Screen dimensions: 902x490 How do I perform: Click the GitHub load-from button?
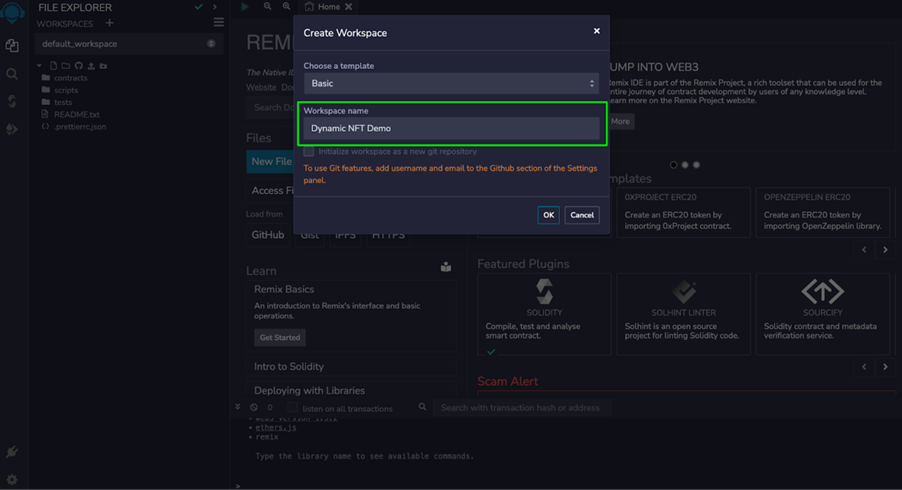(x=267, y=235)
